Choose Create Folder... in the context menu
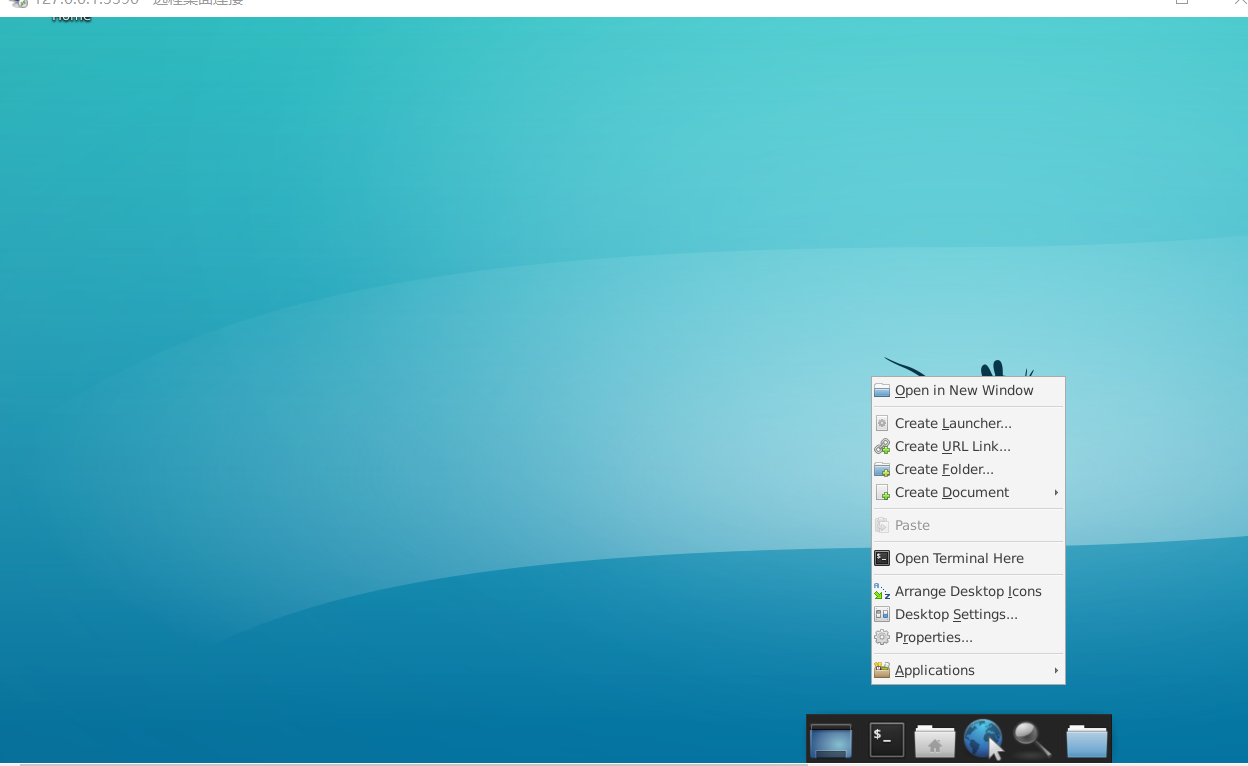The height and width of the screenshot is (766, 1248). 968,469
